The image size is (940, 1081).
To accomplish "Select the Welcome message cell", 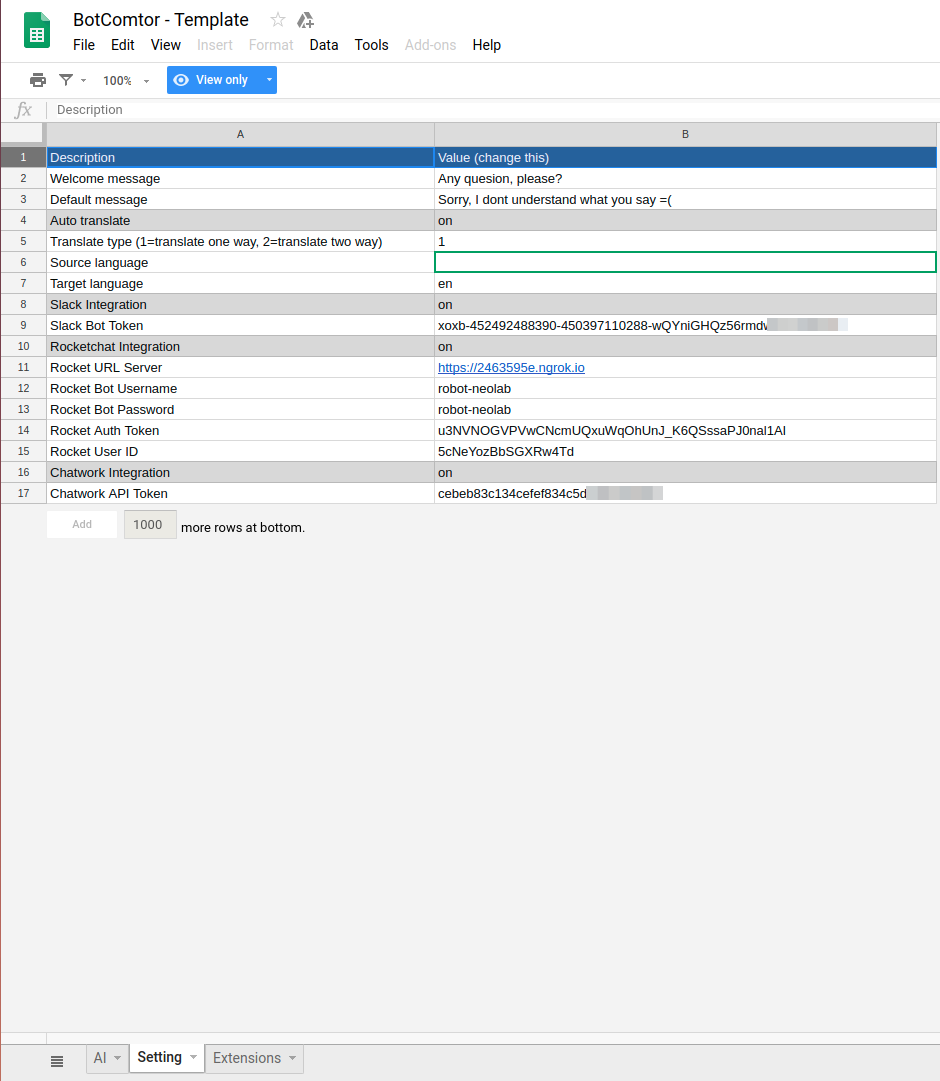I will pos(240,179).
